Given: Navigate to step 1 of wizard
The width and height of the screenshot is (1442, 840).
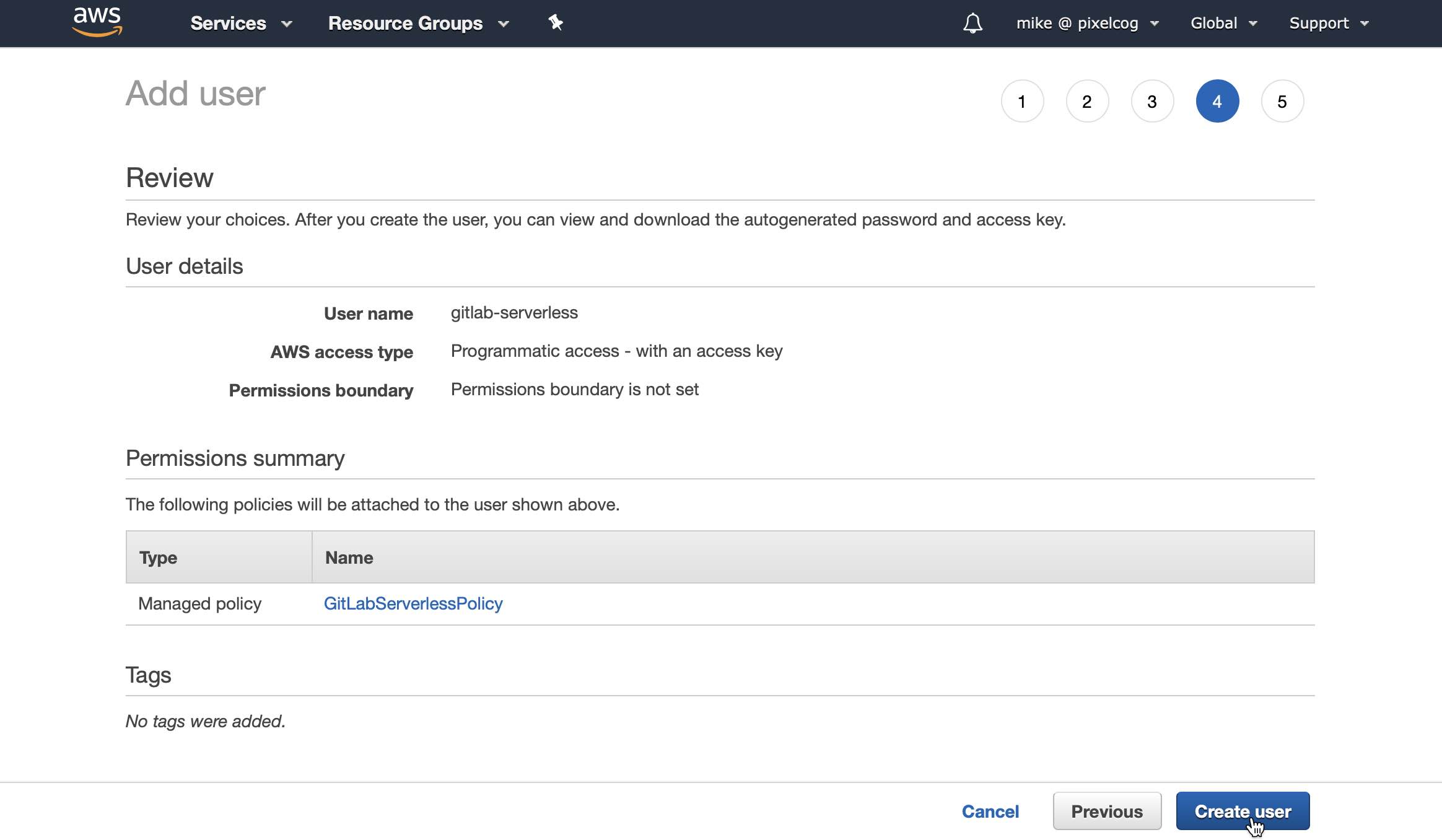Looking at the screenshot, I should coord(1021,101).
